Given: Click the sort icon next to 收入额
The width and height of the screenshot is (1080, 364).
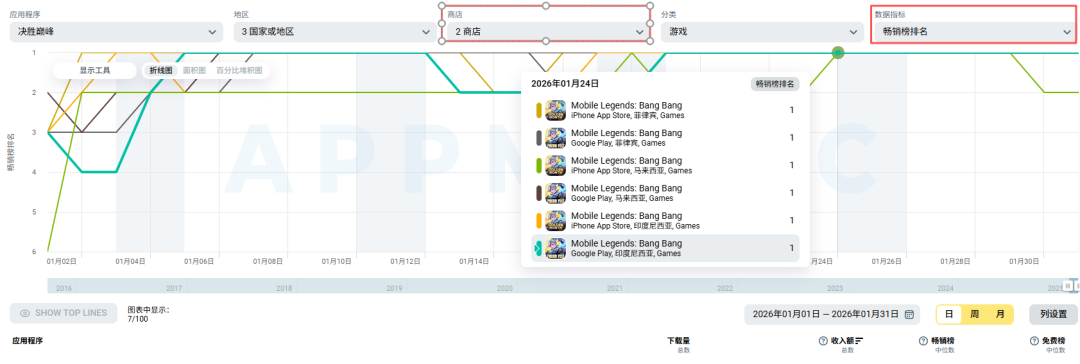Looking at the screenshot, I should pyautogui.click(x=859, y=341).
